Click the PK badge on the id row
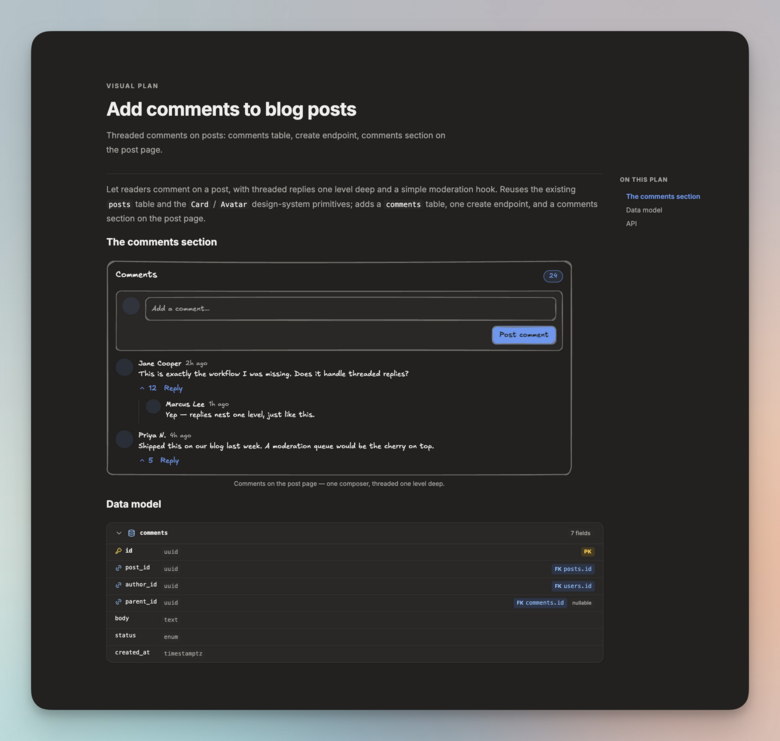The image size is (780, 741). coord(587,552)
